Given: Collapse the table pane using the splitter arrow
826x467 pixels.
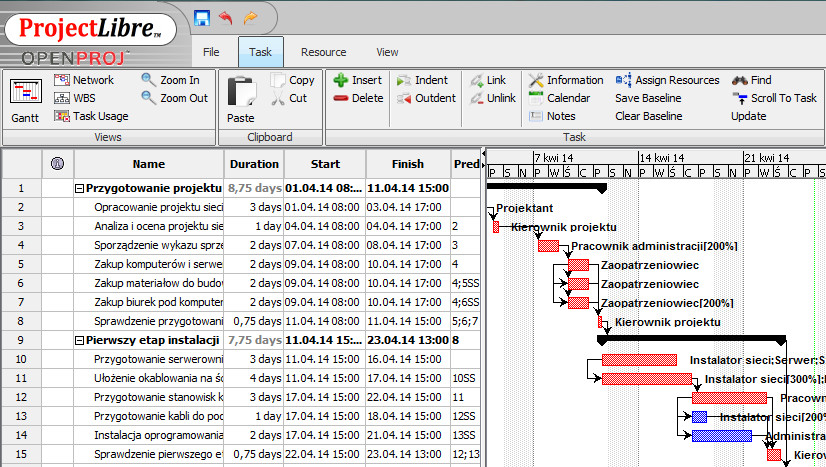Looking at the screenshot, I should tap(484, 153).
